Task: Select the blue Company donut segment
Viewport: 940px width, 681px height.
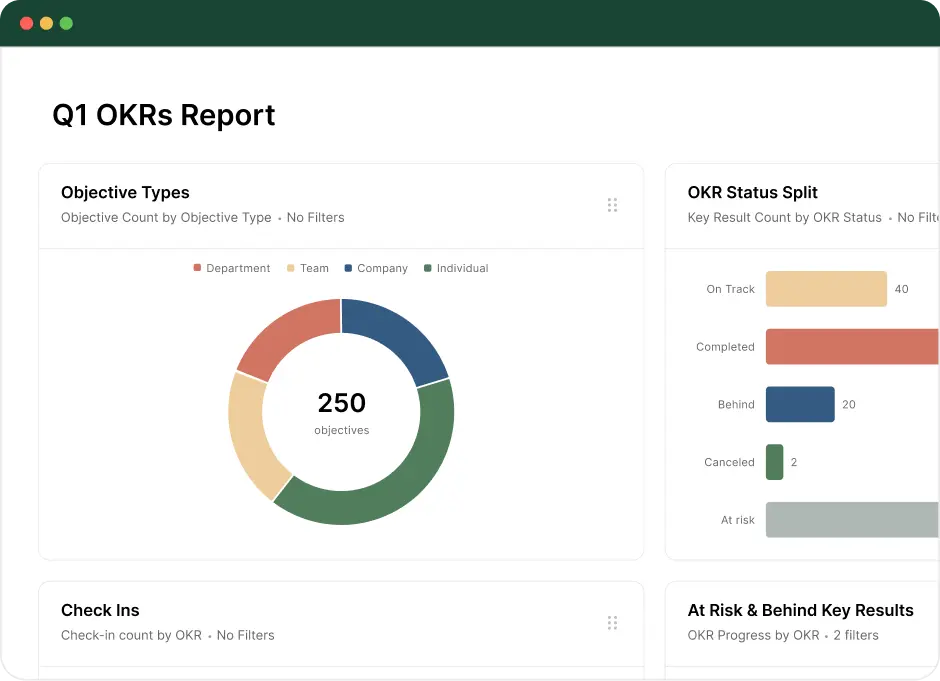Action: click(396, 338)
